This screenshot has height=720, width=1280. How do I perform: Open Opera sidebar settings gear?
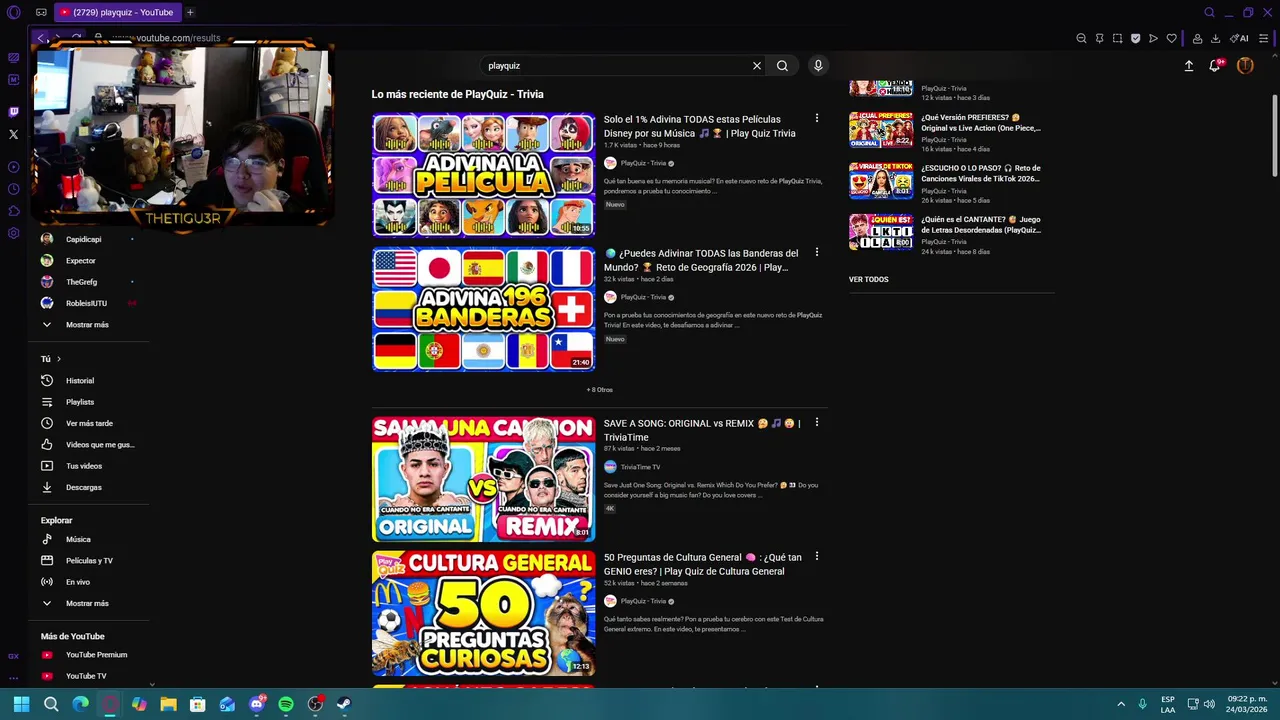pos(13,233)
